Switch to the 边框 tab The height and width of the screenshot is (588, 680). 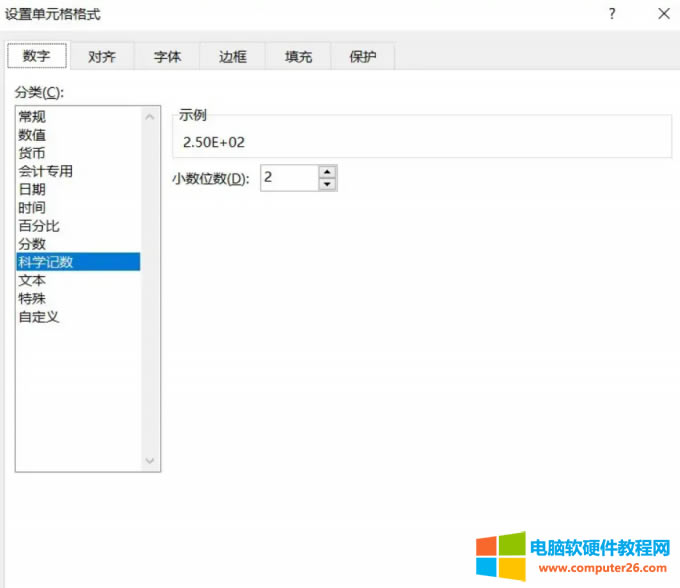tap(233, 57)
